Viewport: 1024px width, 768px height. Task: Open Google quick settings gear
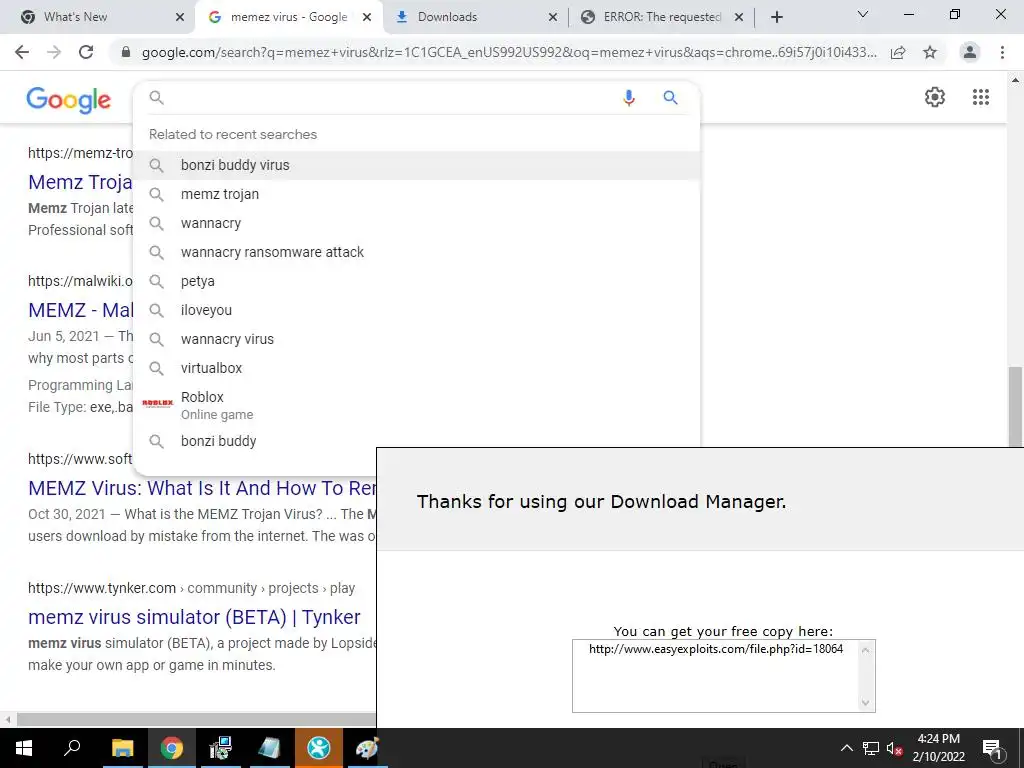(935, 97)
